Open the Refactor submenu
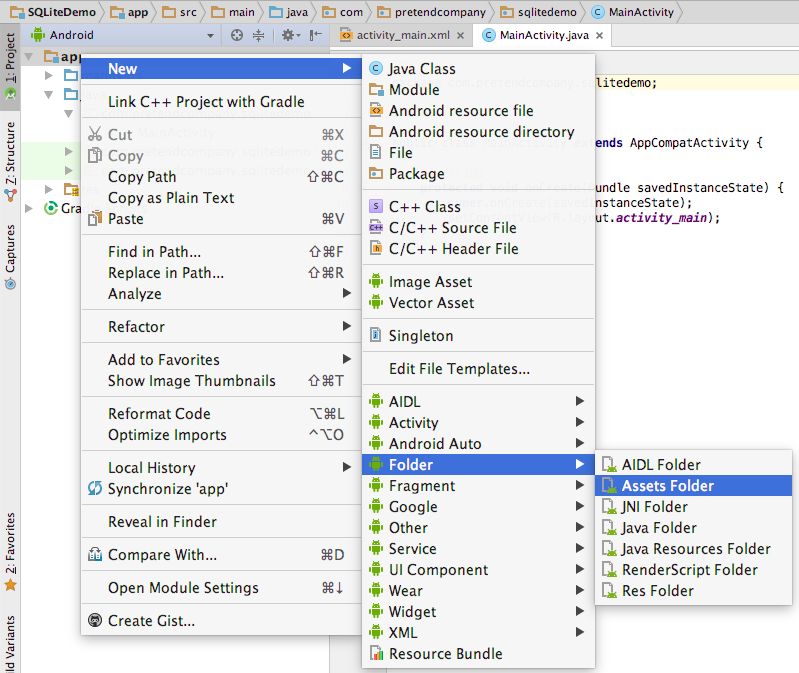This screenshot has width=799, height=673. point(221,327)
